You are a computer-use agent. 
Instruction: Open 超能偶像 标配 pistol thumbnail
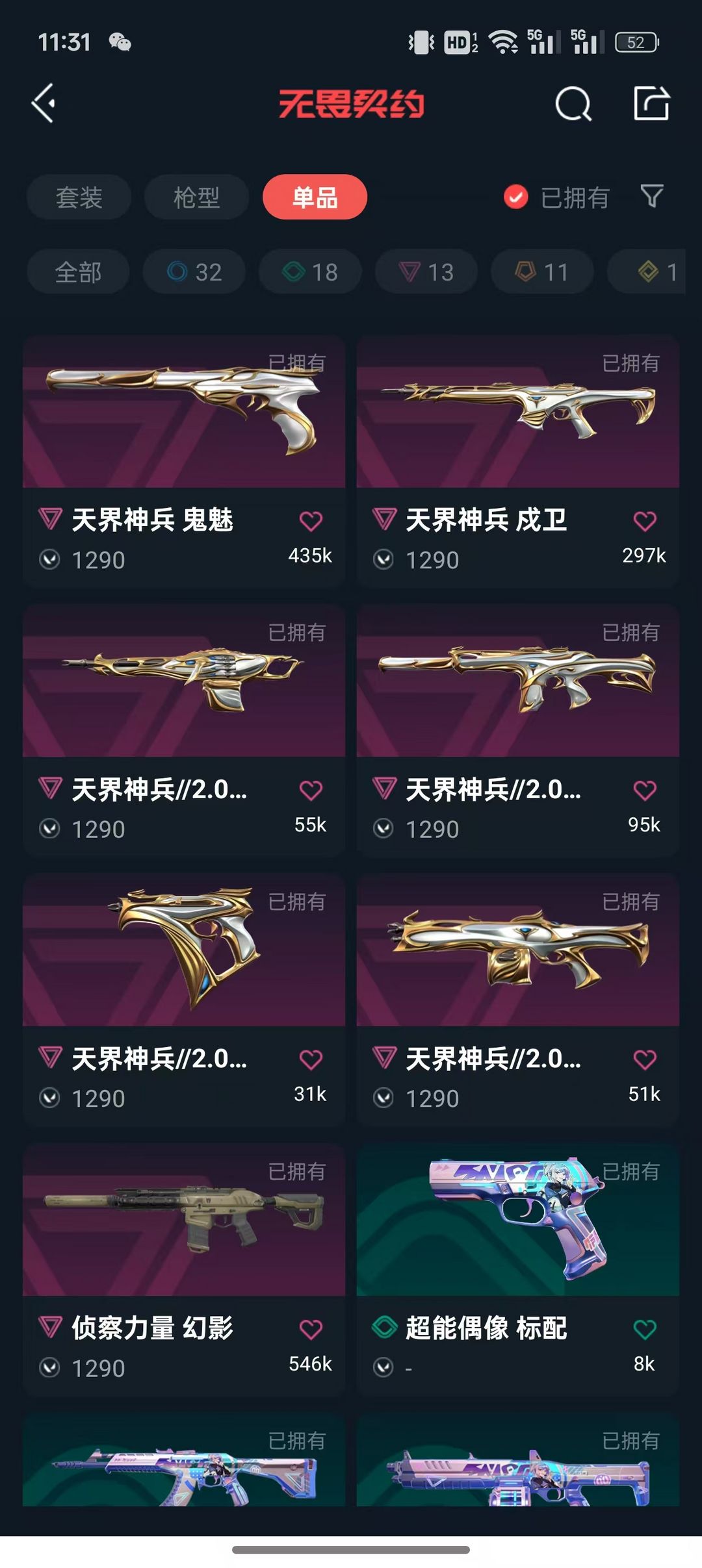[x=518, y=1220]
